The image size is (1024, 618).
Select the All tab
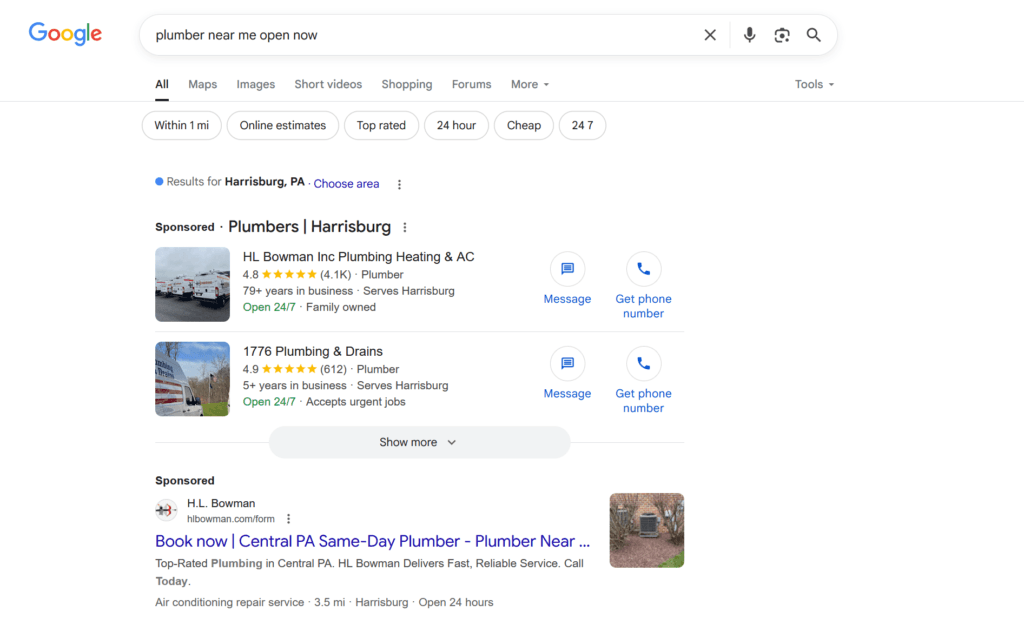point(162,84)
